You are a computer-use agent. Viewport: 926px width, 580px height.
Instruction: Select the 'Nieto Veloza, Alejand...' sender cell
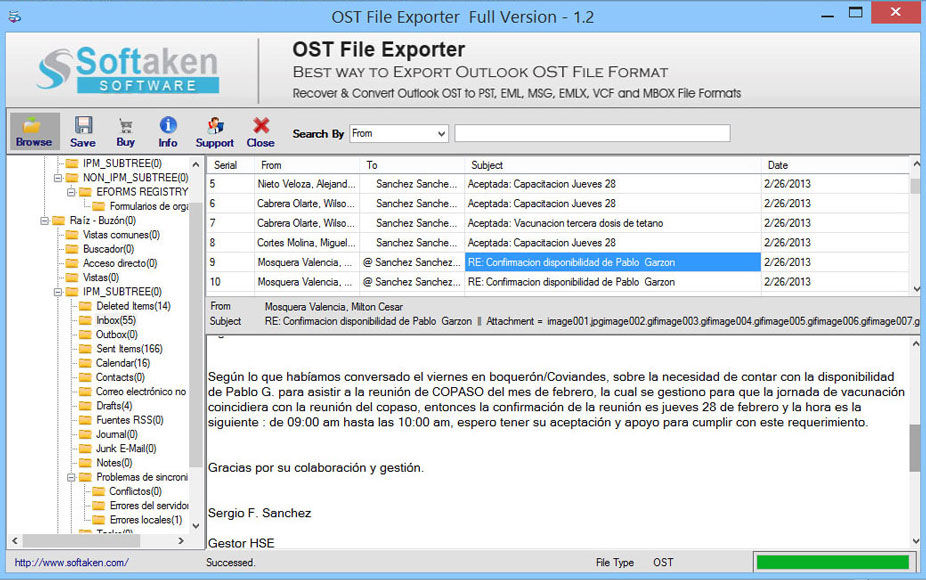307,184
